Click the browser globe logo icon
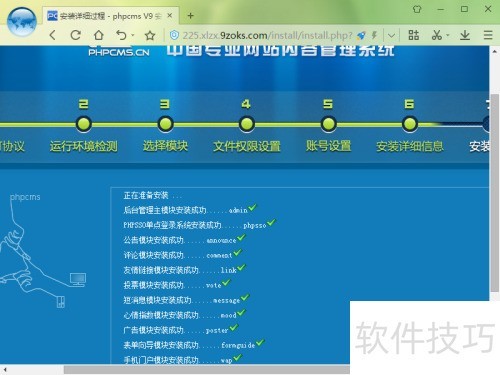This screenshot has height=375, width=500. pos(22,22)
